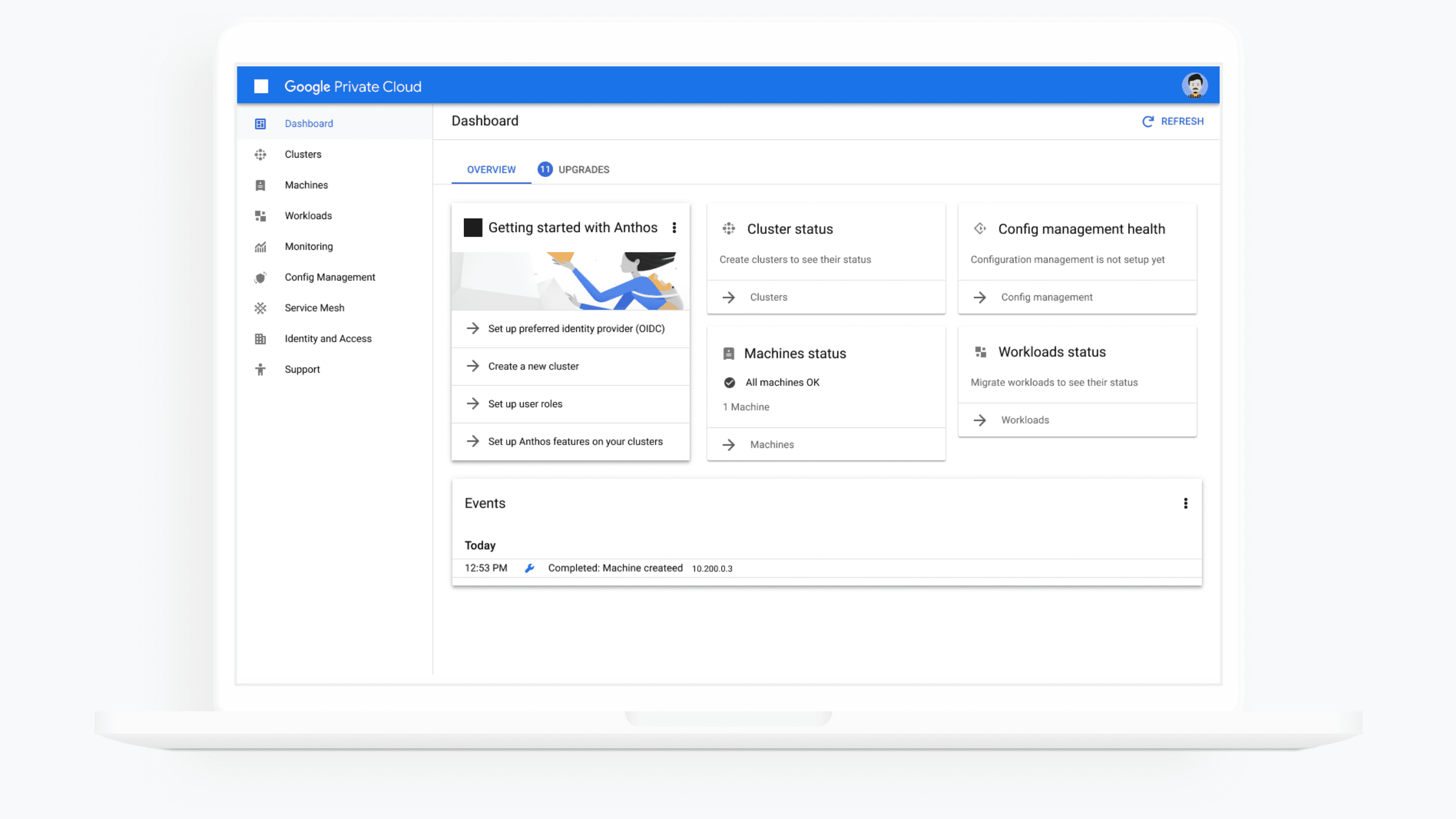
Task: Click the Service Mesh icon
Action: [x=260, y=308]
